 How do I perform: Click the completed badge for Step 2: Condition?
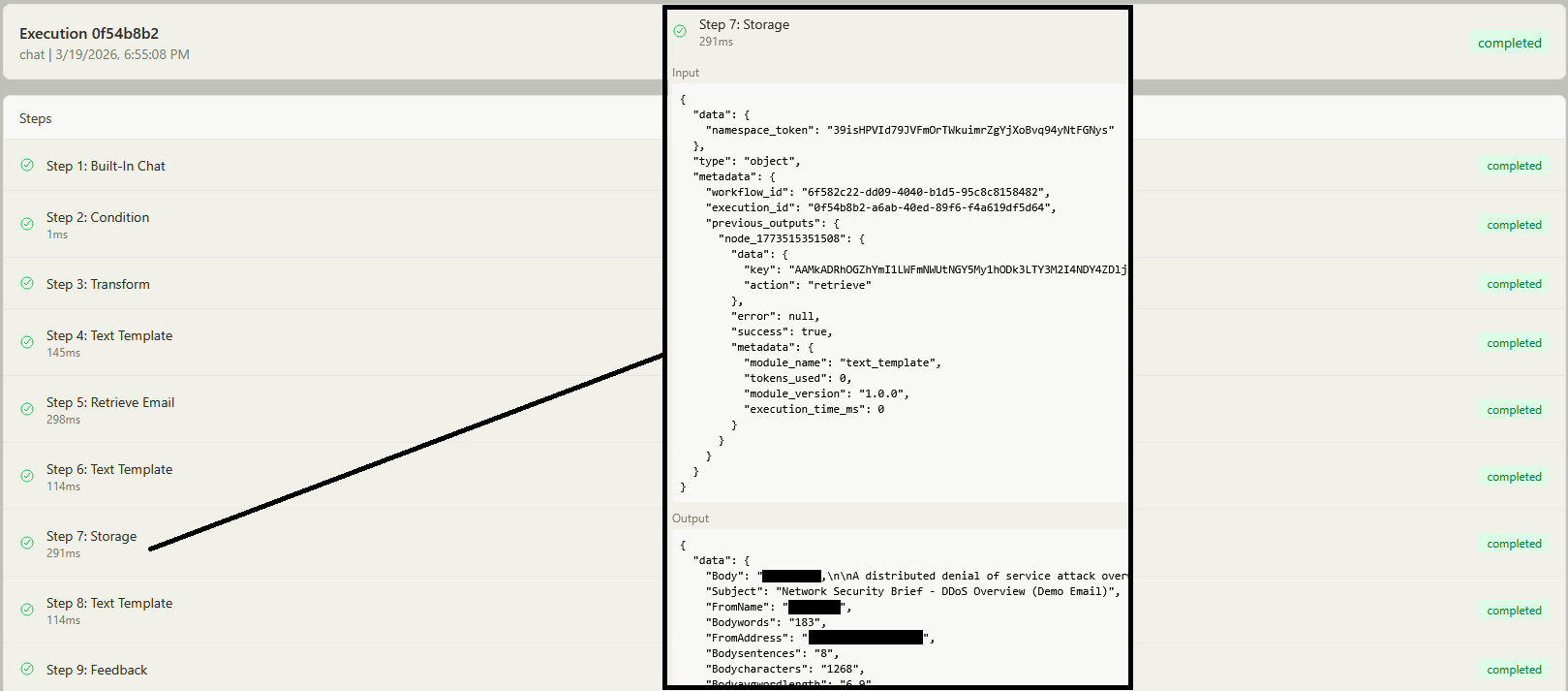click(x=1514, y=225)
